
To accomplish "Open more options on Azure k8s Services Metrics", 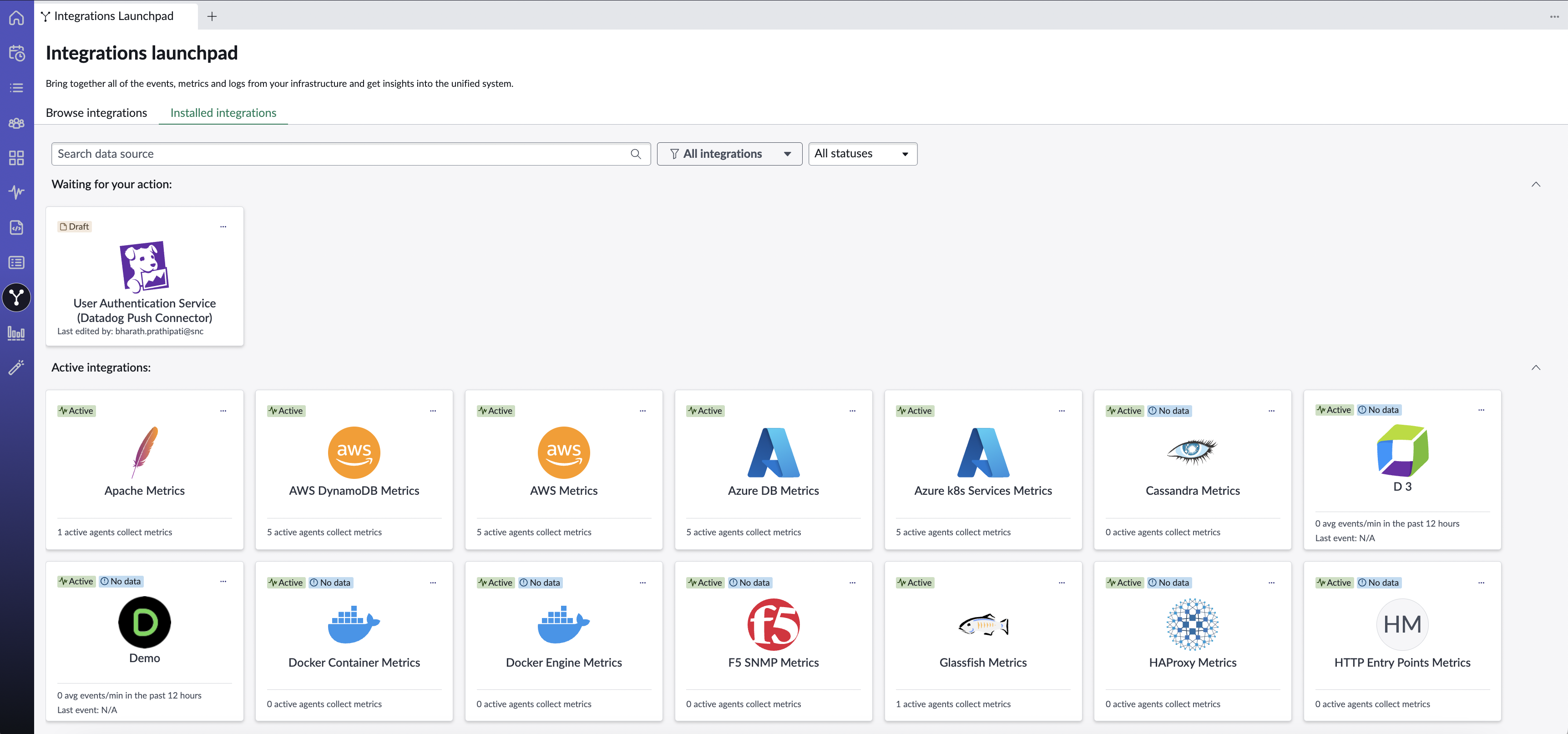I will point(1062,411).
